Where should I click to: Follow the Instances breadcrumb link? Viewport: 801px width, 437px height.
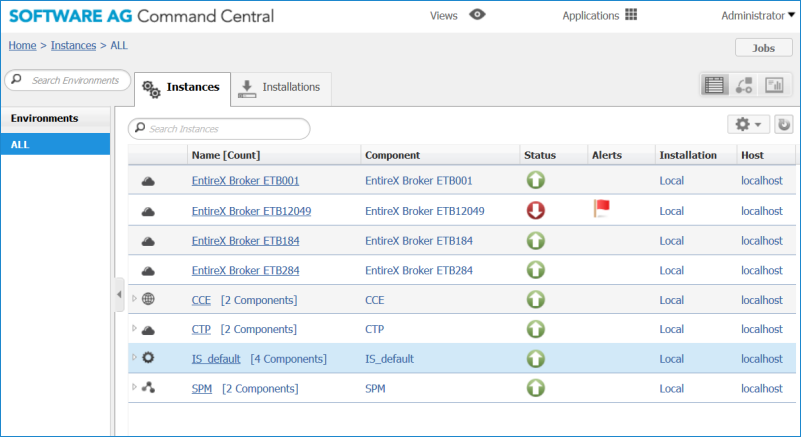74,45
